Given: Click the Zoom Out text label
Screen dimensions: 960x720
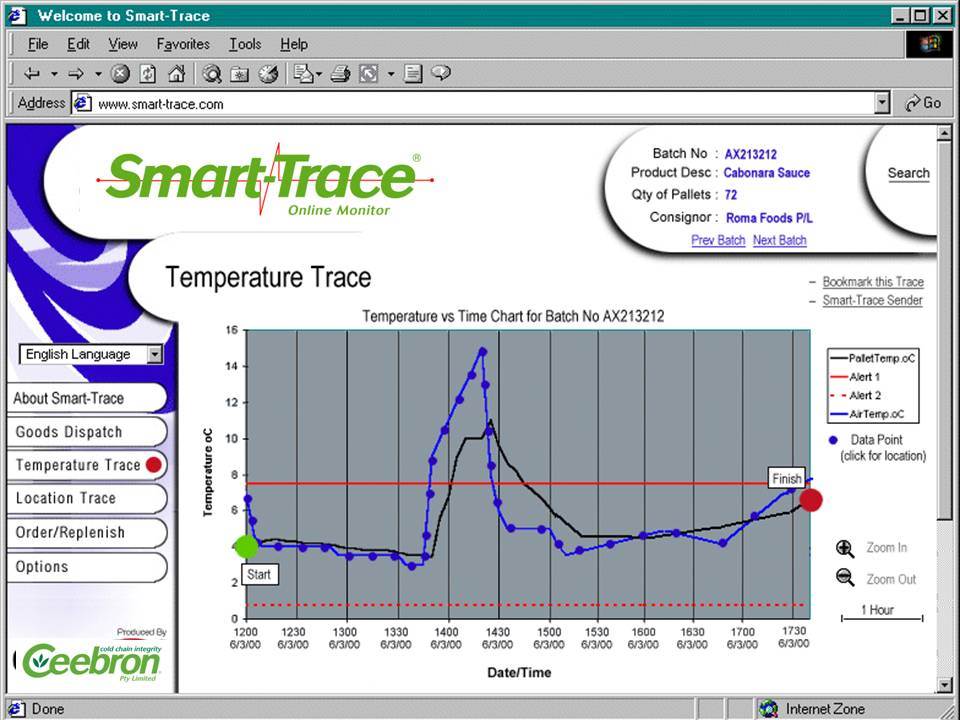Looking at the screenshot, I should pos(891,579).
